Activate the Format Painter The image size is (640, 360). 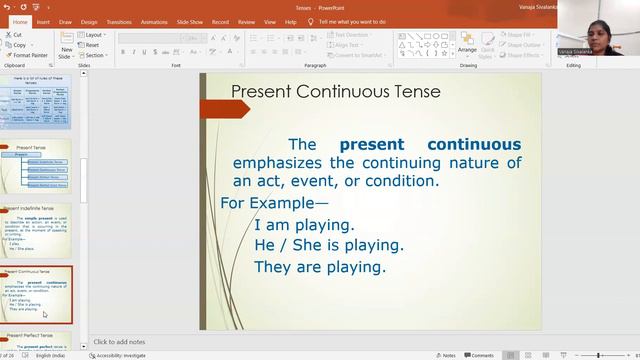(x=27, y=55)
